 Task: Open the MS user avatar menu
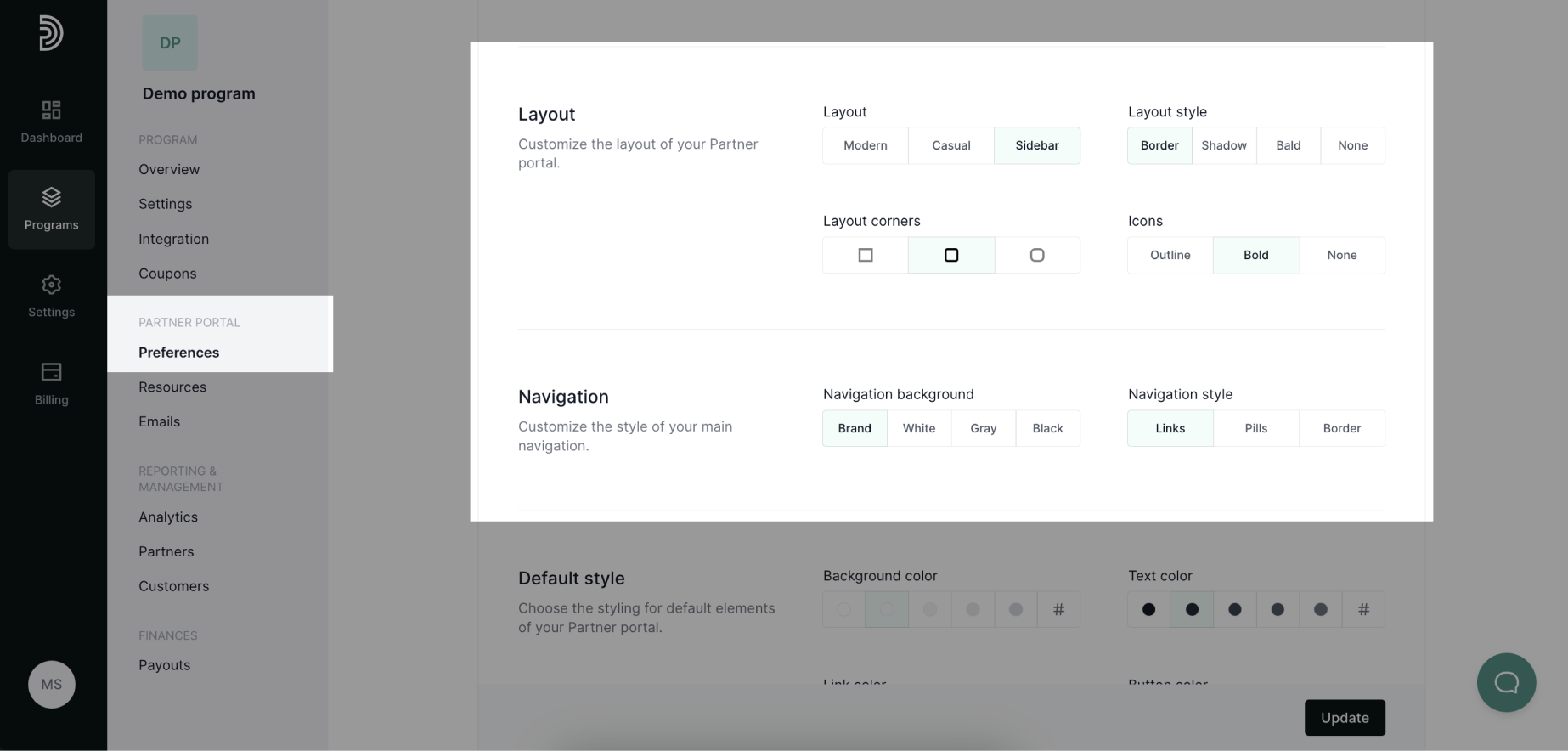tap(52, 684)
